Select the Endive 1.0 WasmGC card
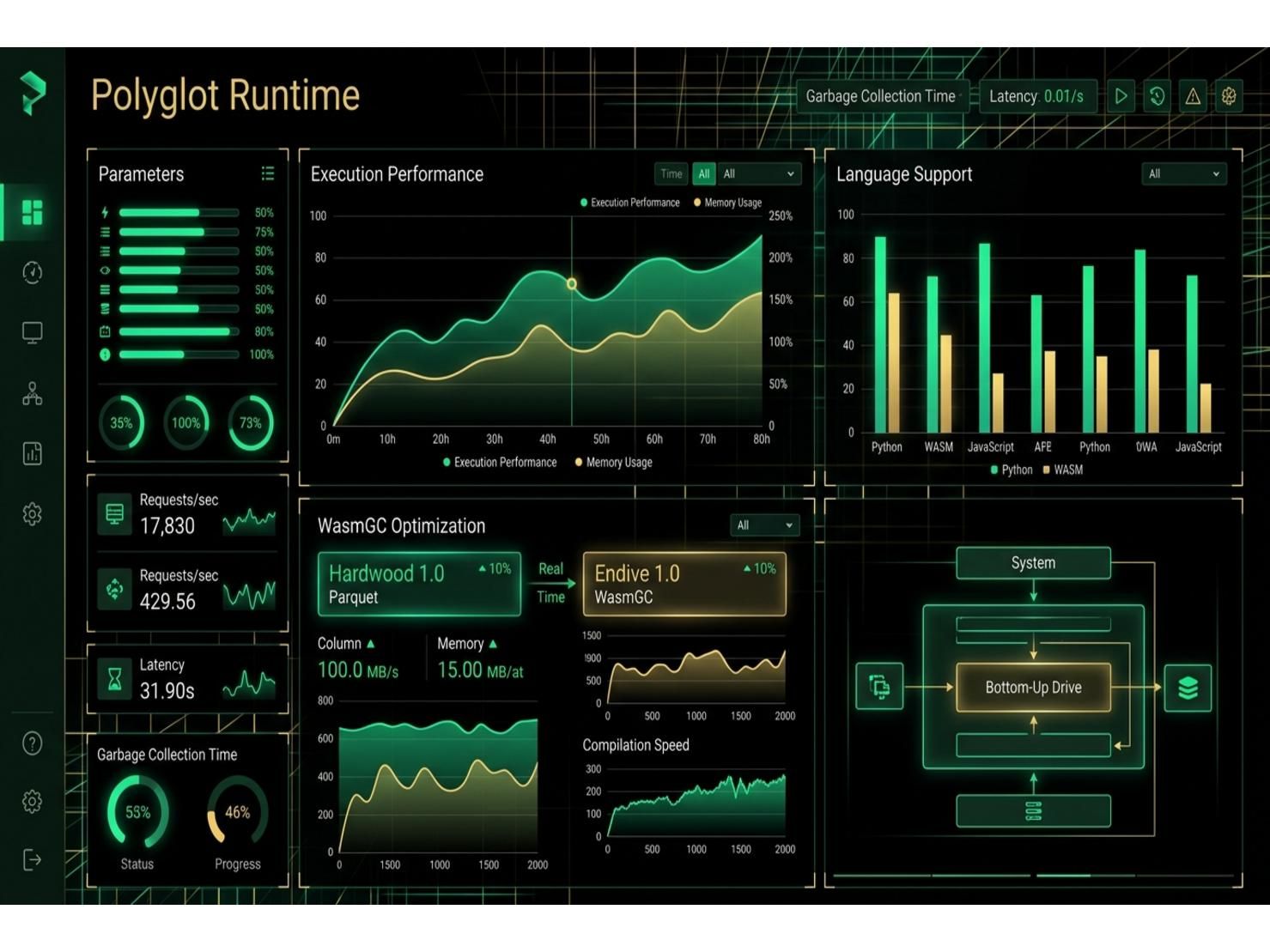This screenshot has width=1270, height=952. (684, 585)
